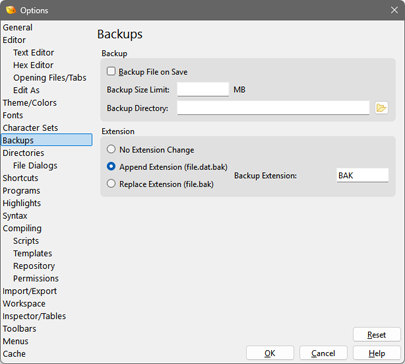Open Directories settings
Screen dimensions: 405x364
(23, 153)
